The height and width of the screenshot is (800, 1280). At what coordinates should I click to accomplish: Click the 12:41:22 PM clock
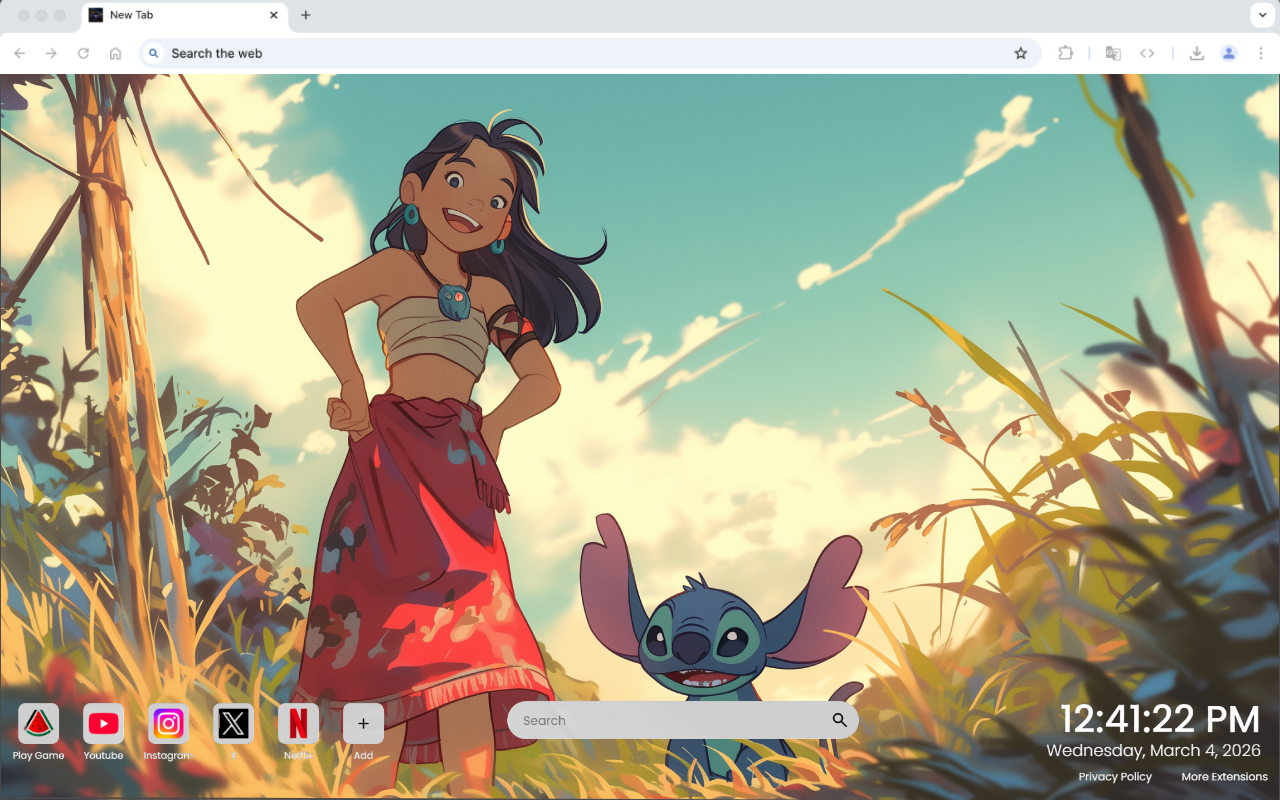pos(1160,720)
